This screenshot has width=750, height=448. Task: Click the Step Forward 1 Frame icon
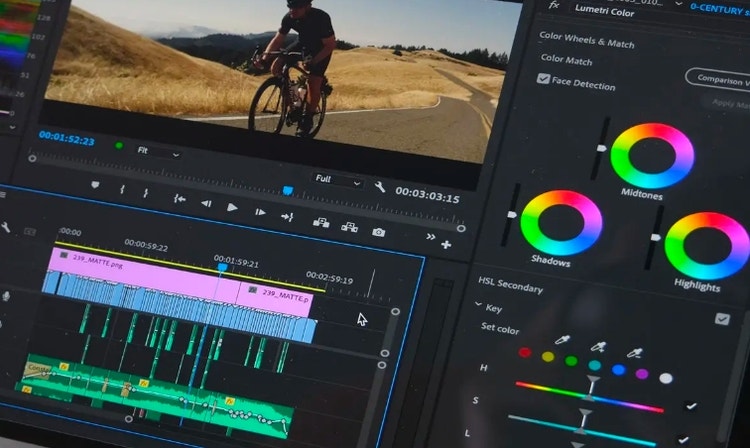(260, 211)
